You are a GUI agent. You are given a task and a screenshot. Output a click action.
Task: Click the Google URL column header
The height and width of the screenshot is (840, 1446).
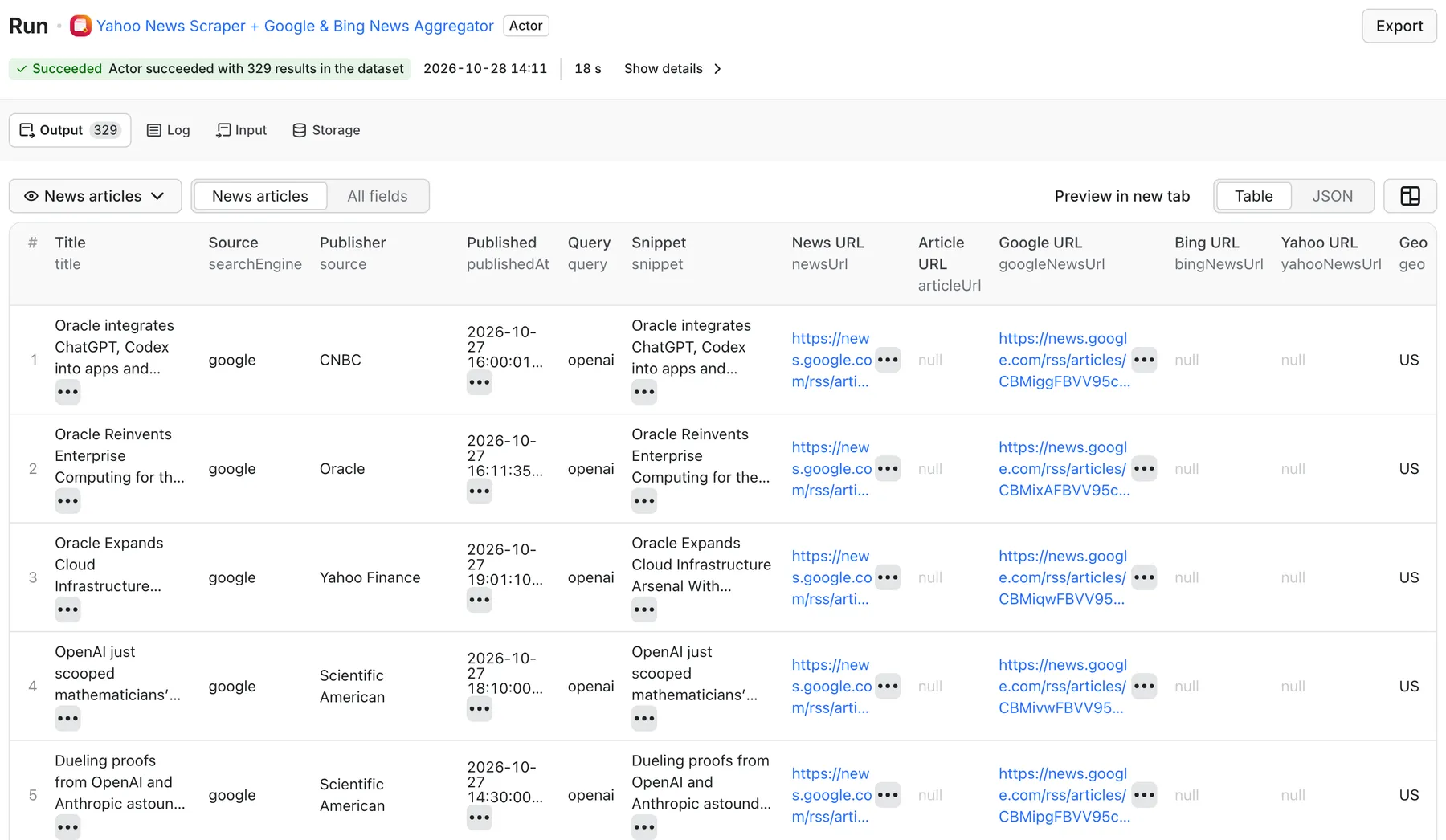click(x=1040, y=243)
